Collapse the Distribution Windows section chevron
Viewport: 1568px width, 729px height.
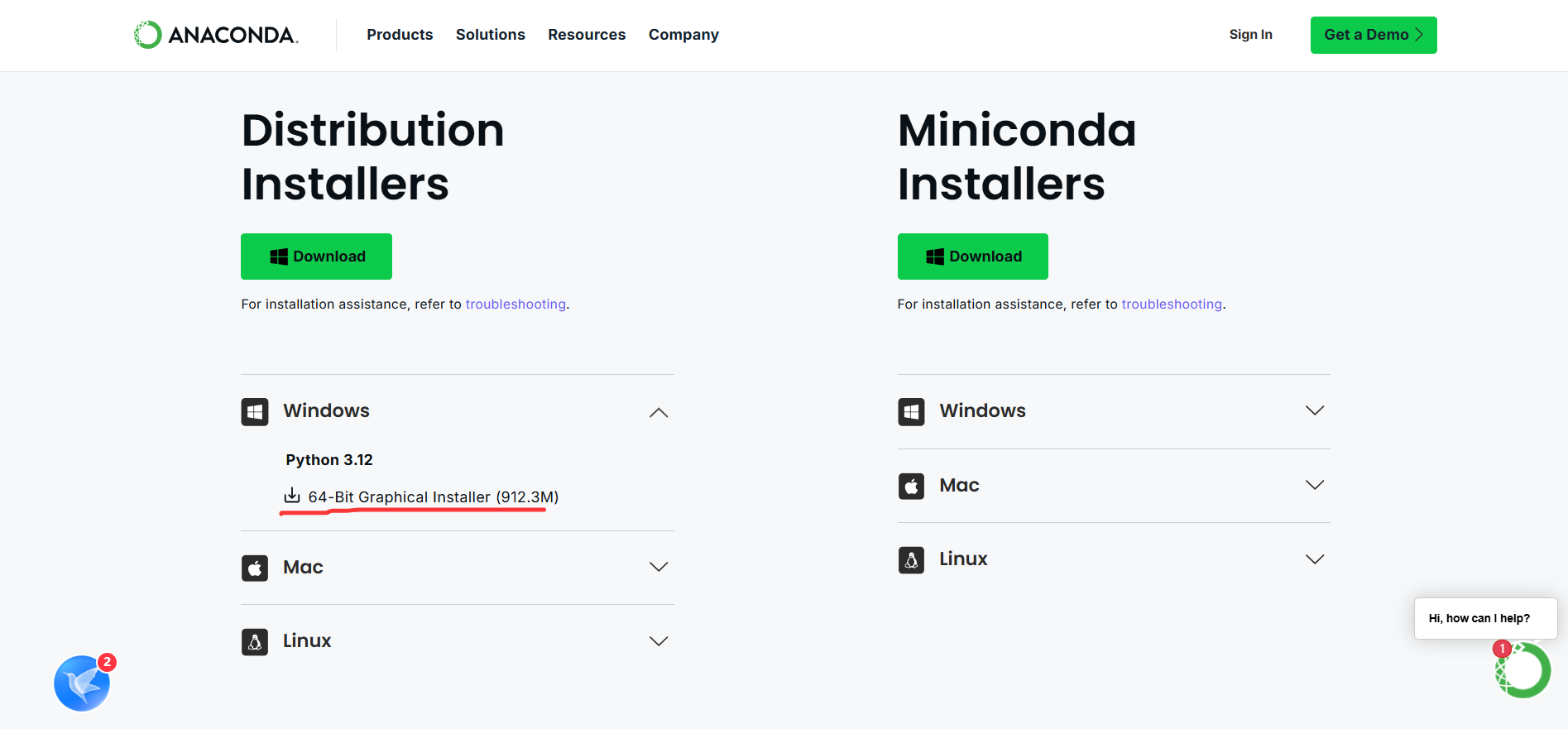coord(659,412)
